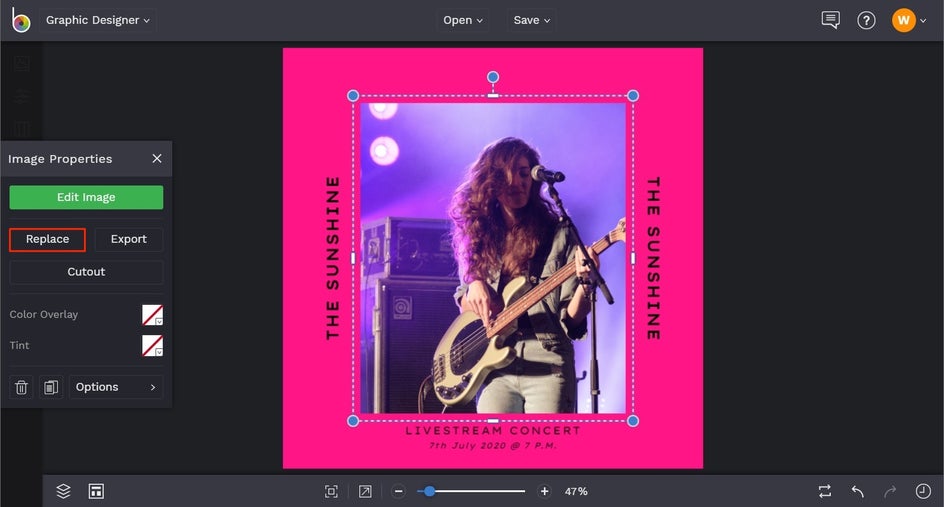Select the left THE SUNSHINE vertical text
This screenshot has width=944, height=507.
332,258
